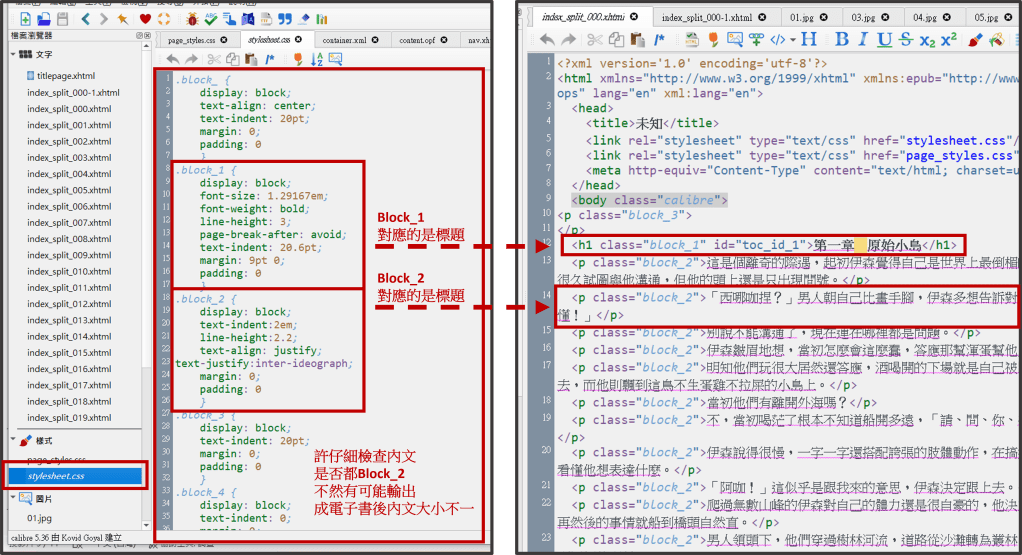Open index_split_005.xhtml in file browser

[69, 190]
